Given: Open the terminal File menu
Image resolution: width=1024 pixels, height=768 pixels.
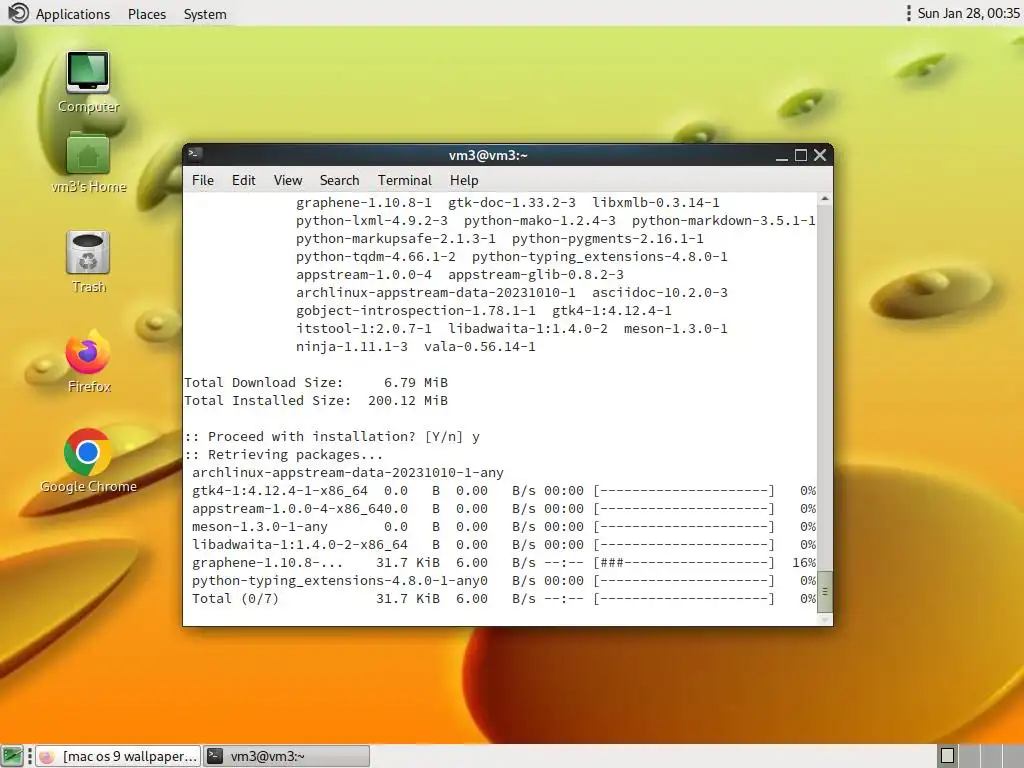Looking at the screenshot, I should coord(202,180).
